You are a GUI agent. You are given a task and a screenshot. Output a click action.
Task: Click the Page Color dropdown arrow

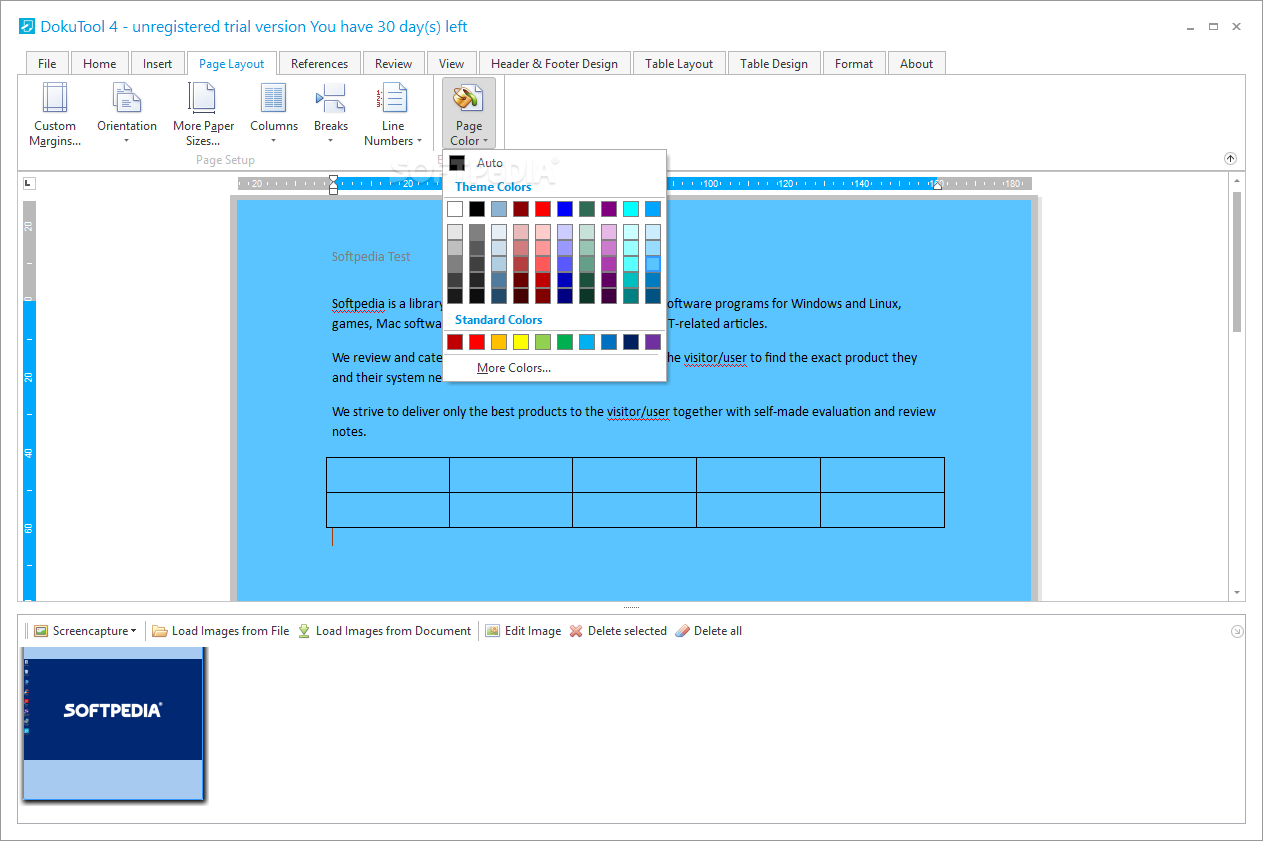click(485, 141)
